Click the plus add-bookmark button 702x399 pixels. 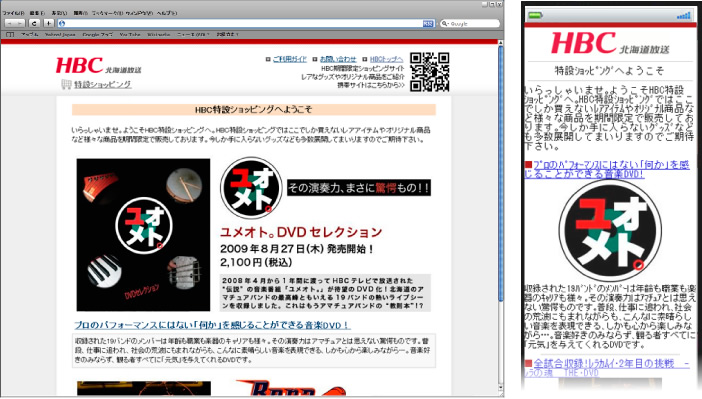click(49, 23)
